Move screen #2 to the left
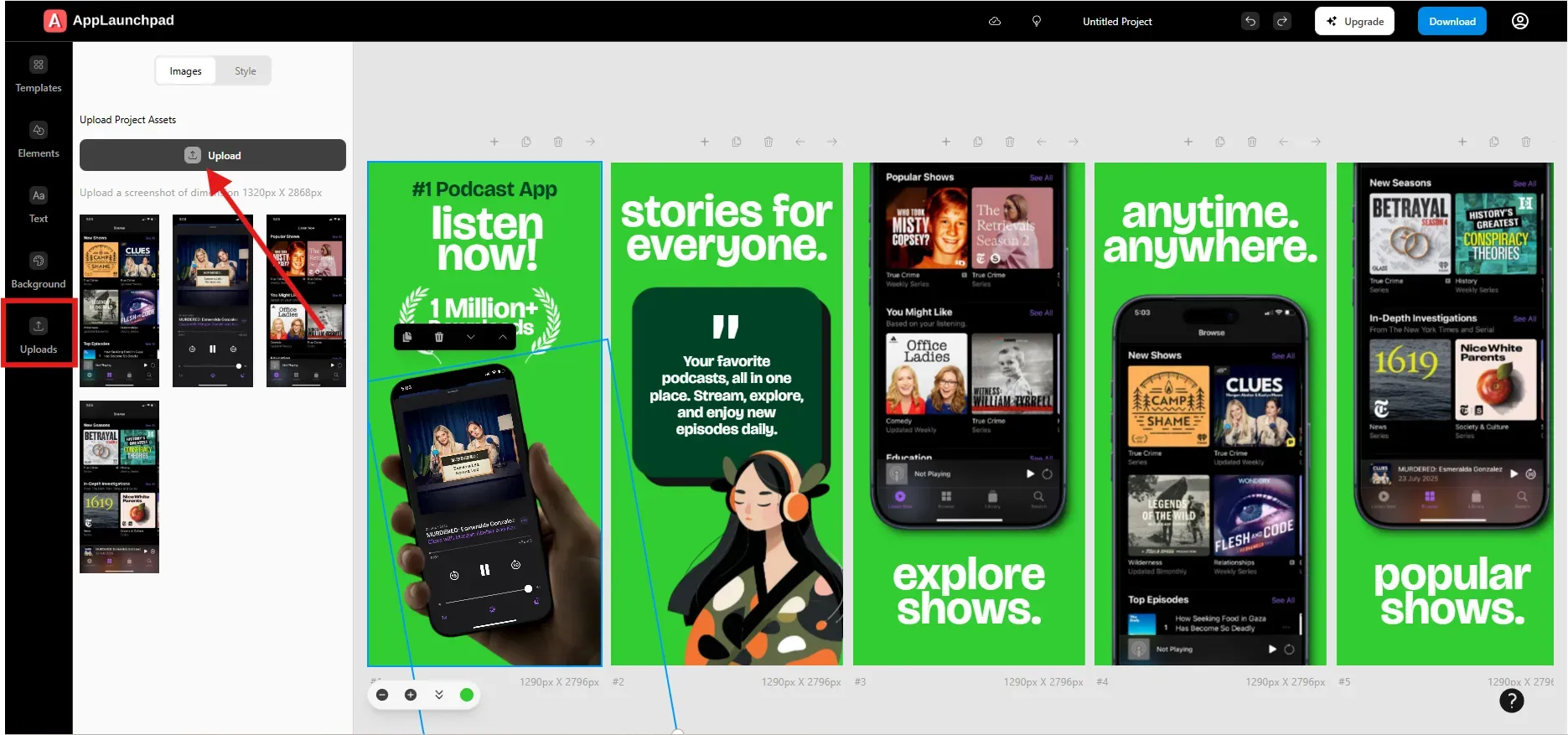This screenshot has width=1568, height=735. click(x=800, y=142)
